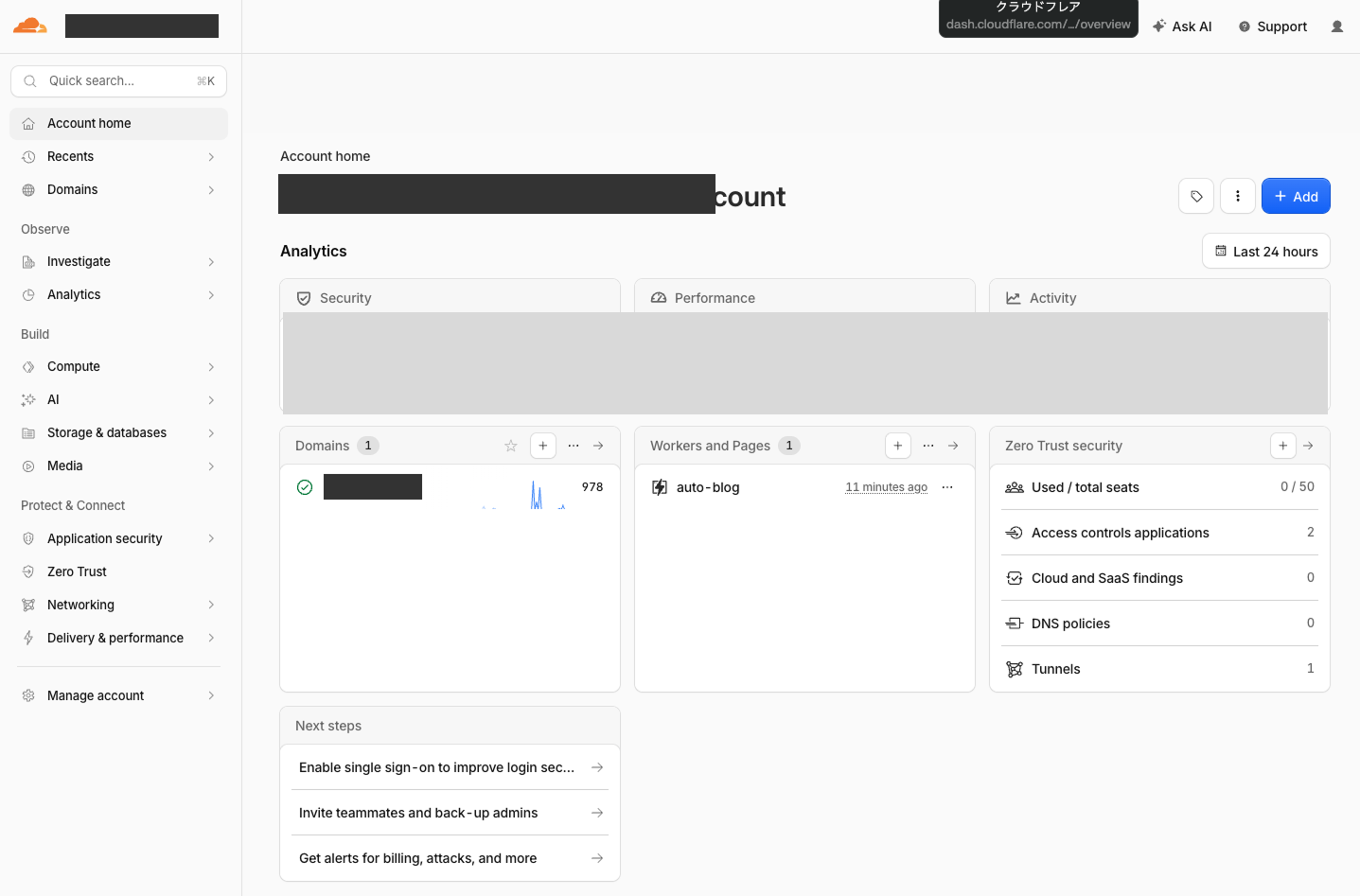The image size is (1360, 896).
Task: Open the three-dot account options menu
Action: click(1238, 196)
